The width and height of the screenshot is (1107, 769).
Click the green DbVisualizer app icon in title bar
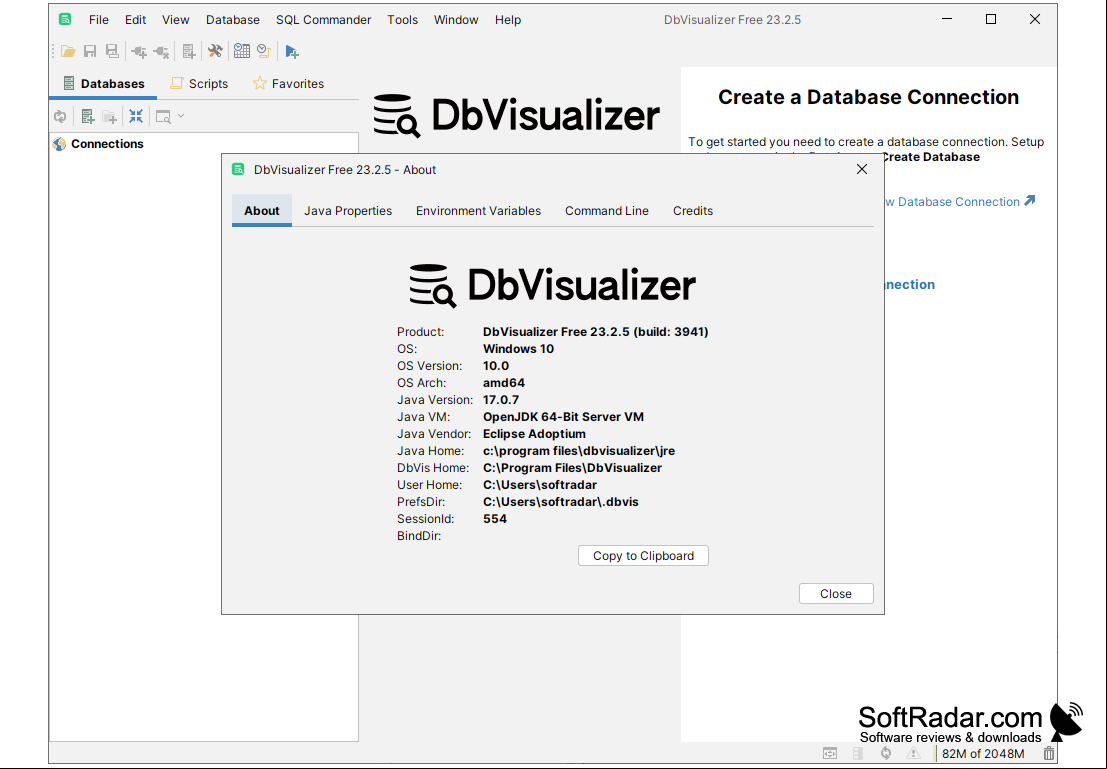[x=65, y=19]
